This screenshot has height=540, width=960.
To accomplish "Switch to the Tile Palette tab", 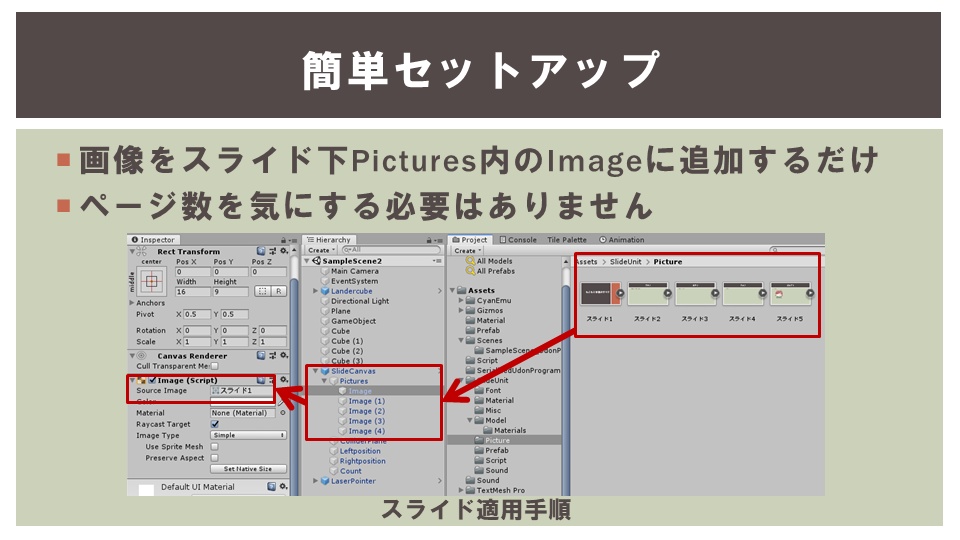I will 567,240.
